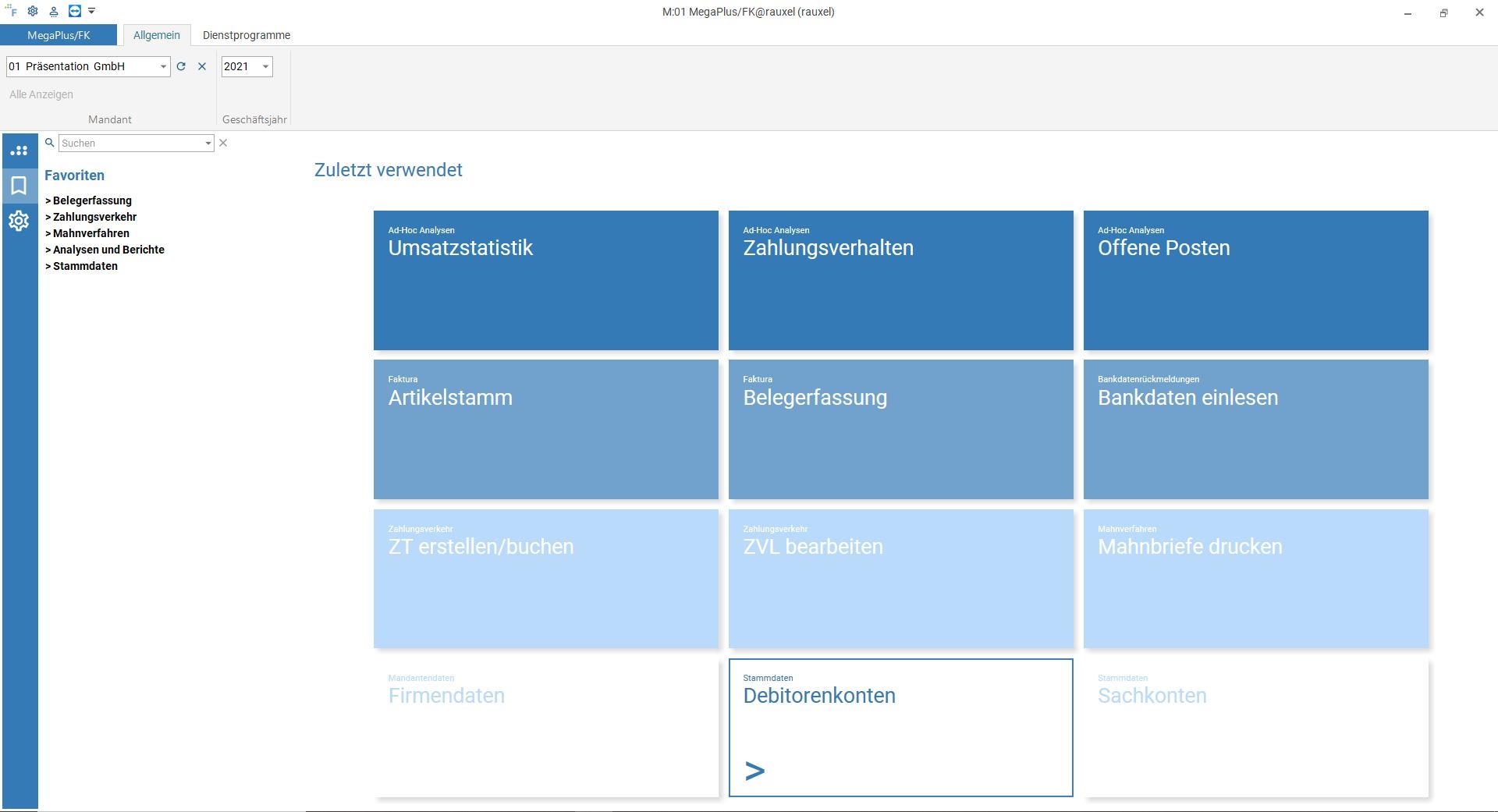The height and width of the screenshot is (812, 1498).
Task: Open the Faktura Belegerfassung tile
Action: tap(901, 429)
